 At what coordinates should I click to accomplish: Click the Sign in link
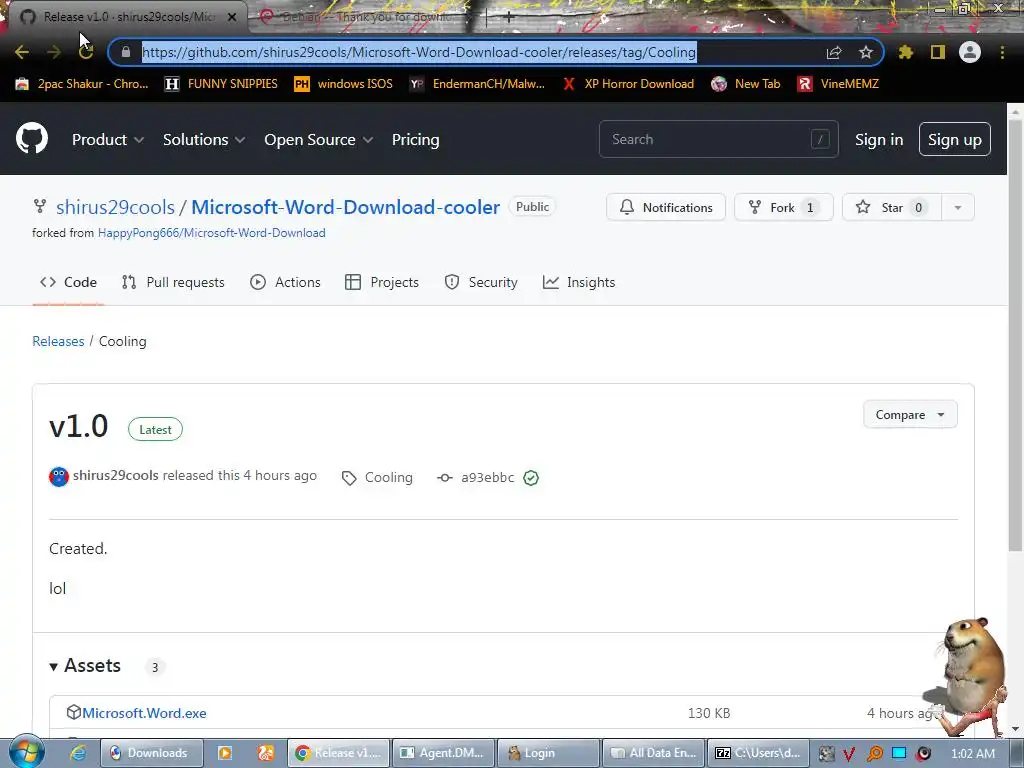coord(879,139)
